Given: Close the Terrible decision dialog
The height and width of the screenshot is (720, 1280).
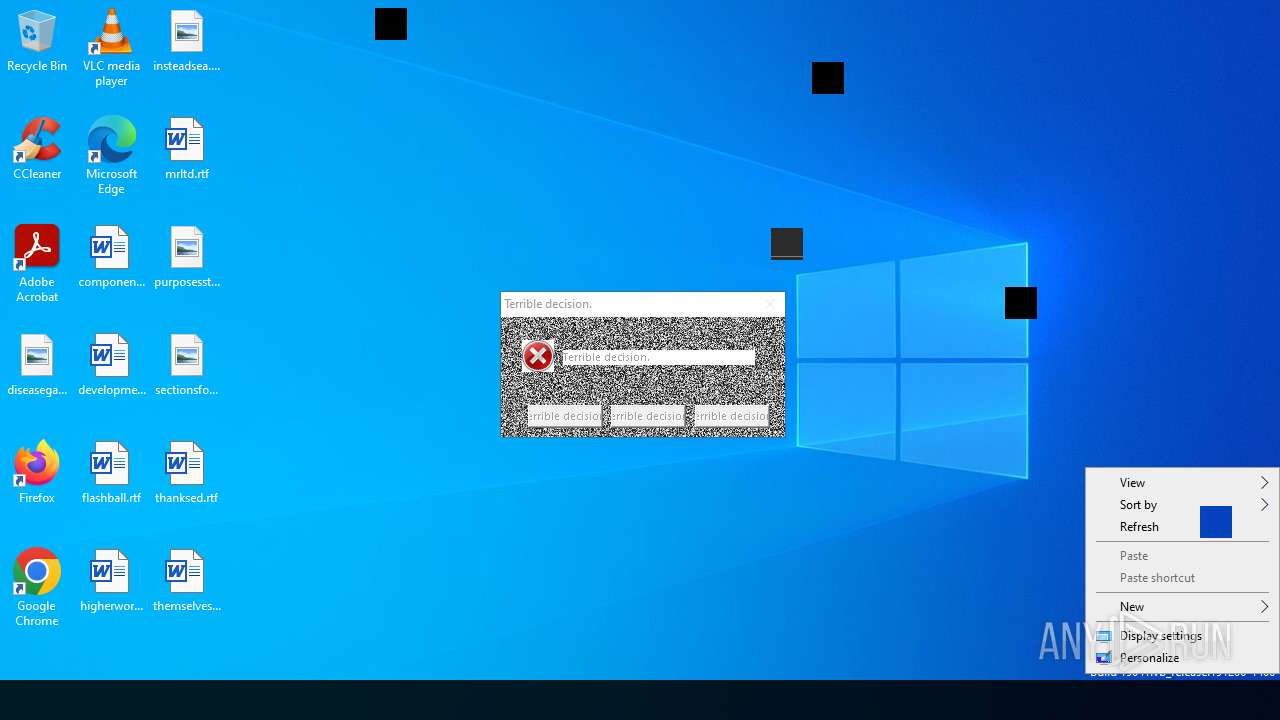Looking at the screenshot, I should (x=770, y=304).
